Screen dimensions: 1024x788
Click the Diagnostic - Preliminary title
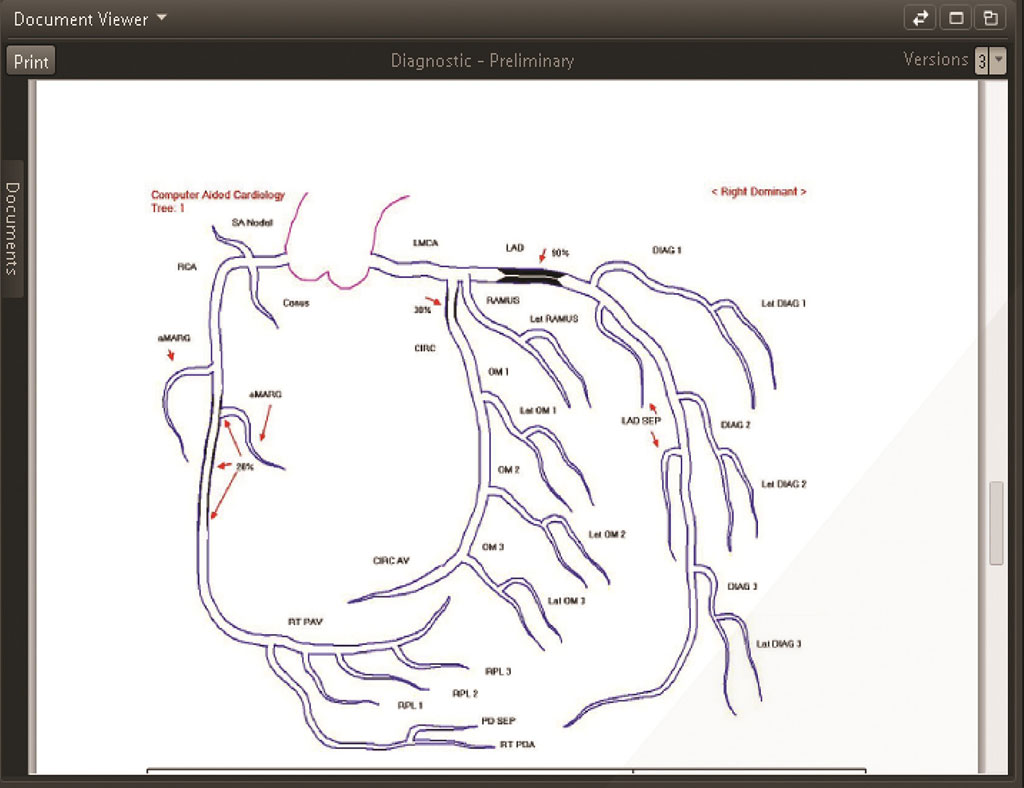482,61
